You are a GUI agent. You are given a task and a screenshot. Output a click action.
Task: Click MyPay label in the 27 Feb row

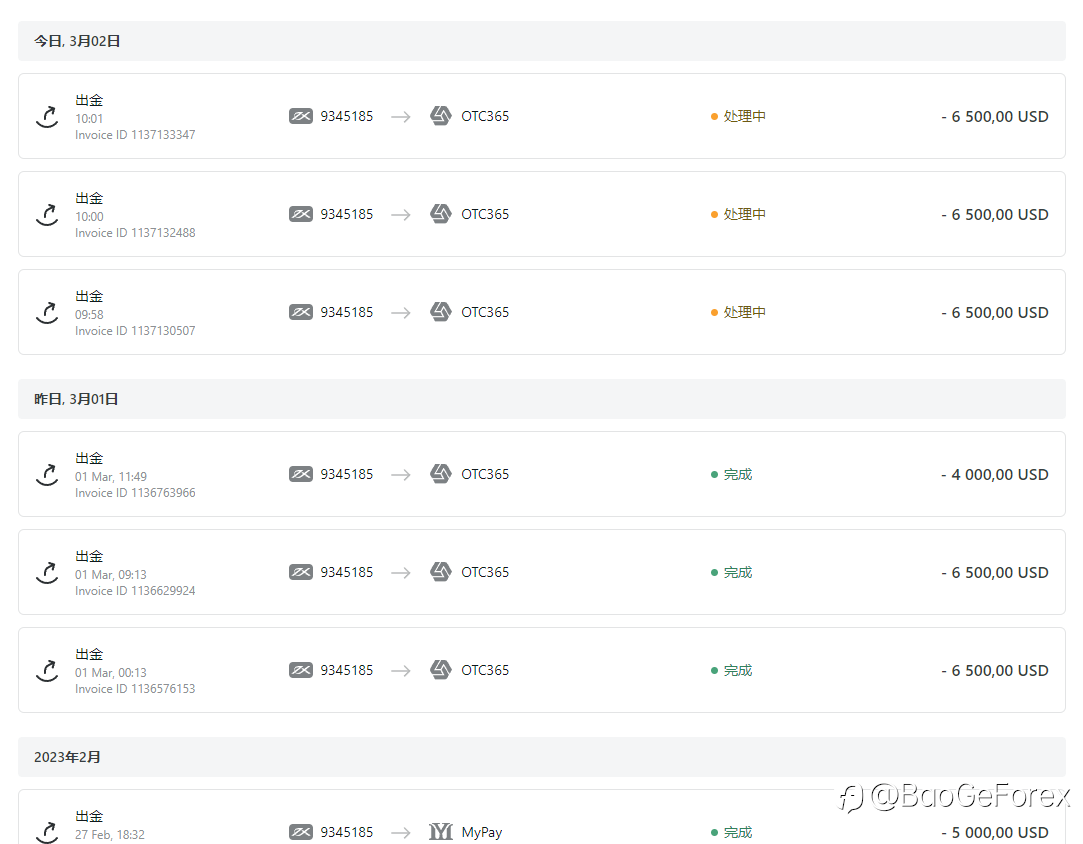pos(481,832)
